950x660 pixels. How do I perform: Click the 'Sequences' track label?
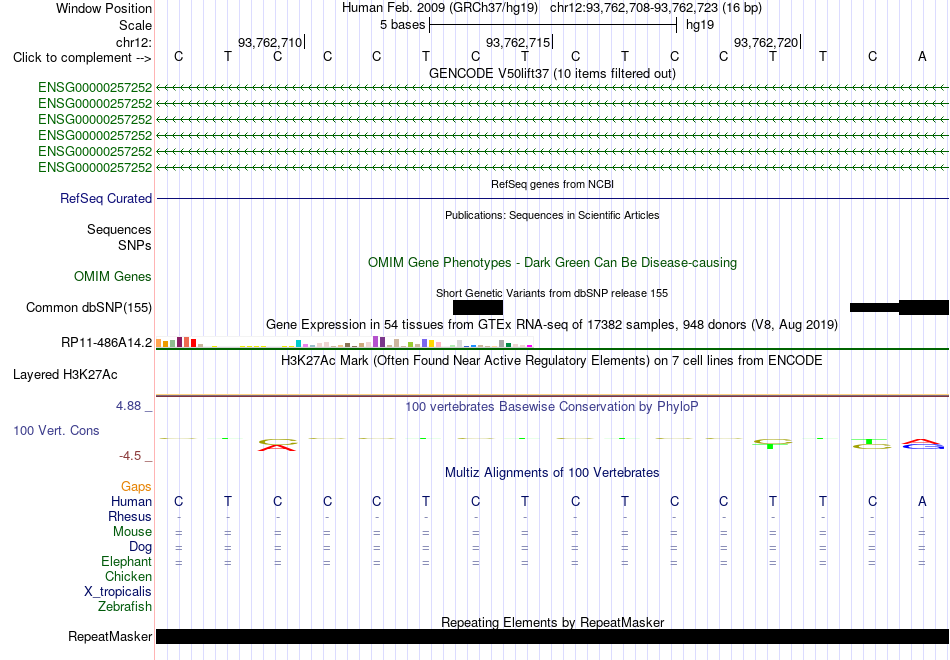[119, 230]
